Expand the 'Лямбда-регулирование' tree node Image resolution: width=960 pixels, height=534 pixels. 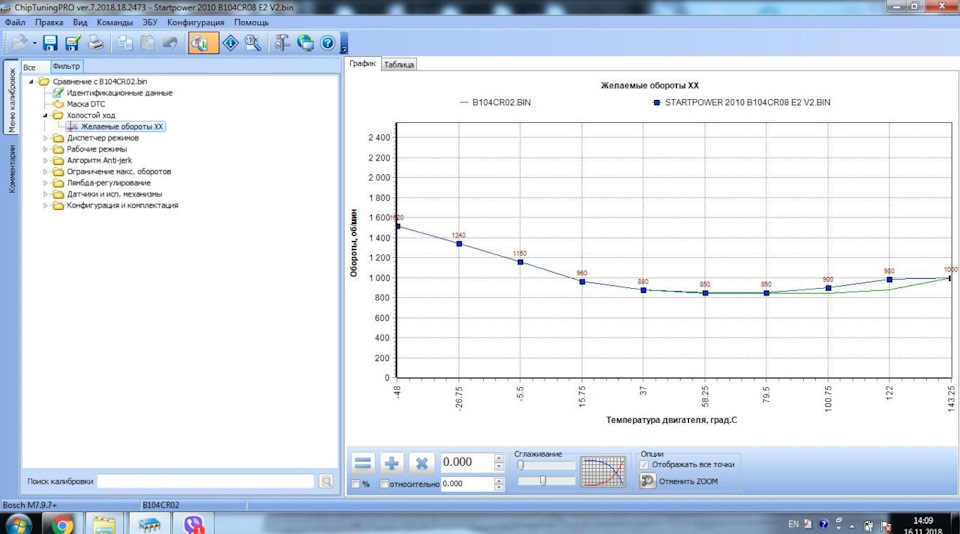click(x=45, y=182)
